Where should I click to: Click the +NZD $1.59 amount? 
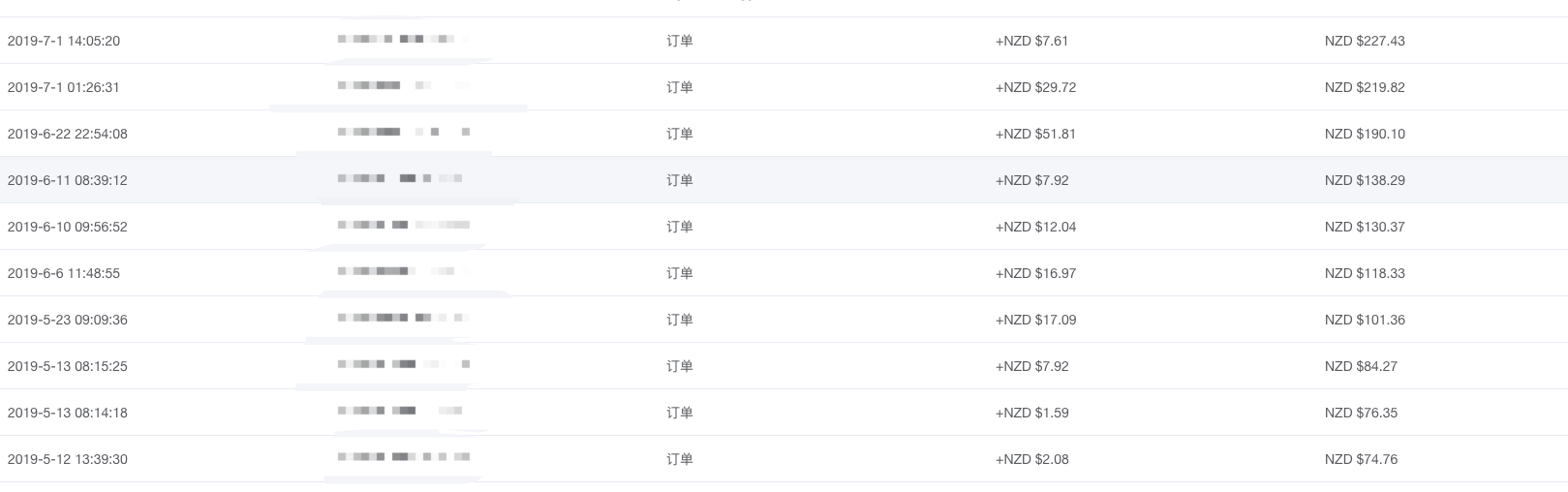[x=1031, y=413]
